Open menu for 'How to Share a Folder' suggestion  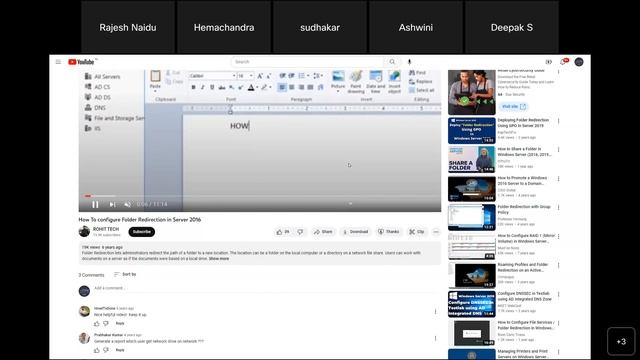[558, 150]
